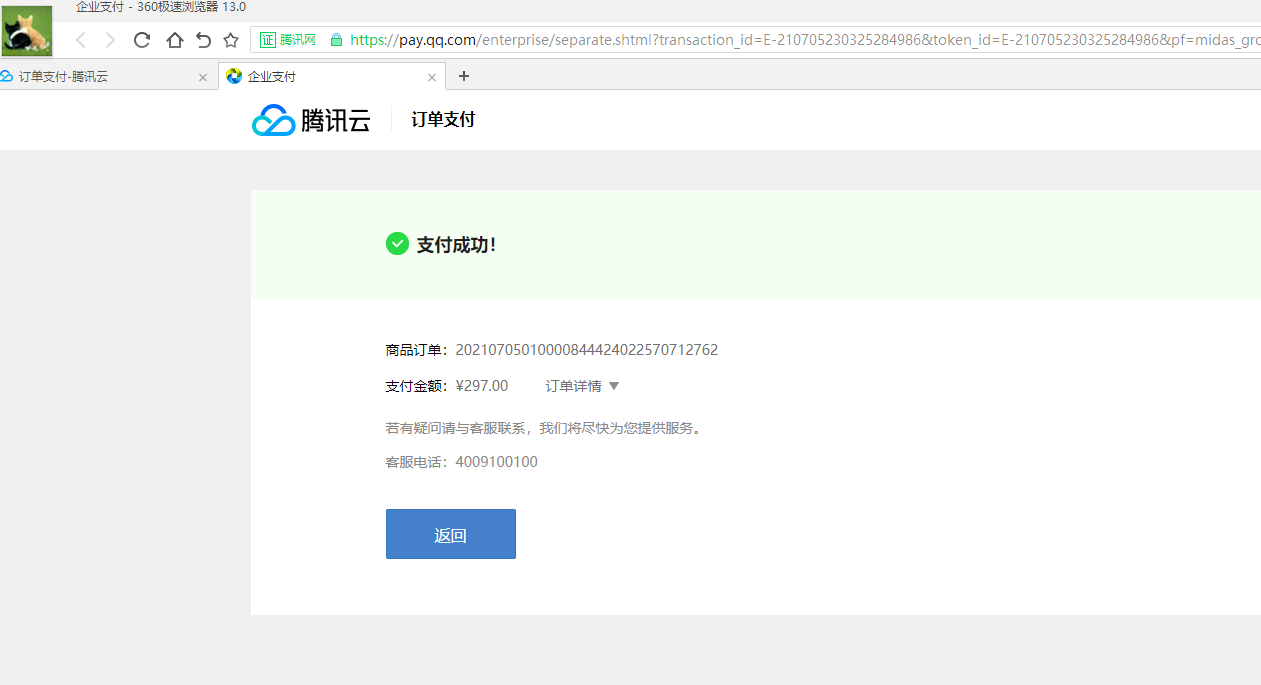Click the green padlock security icon

click(336, 40)
